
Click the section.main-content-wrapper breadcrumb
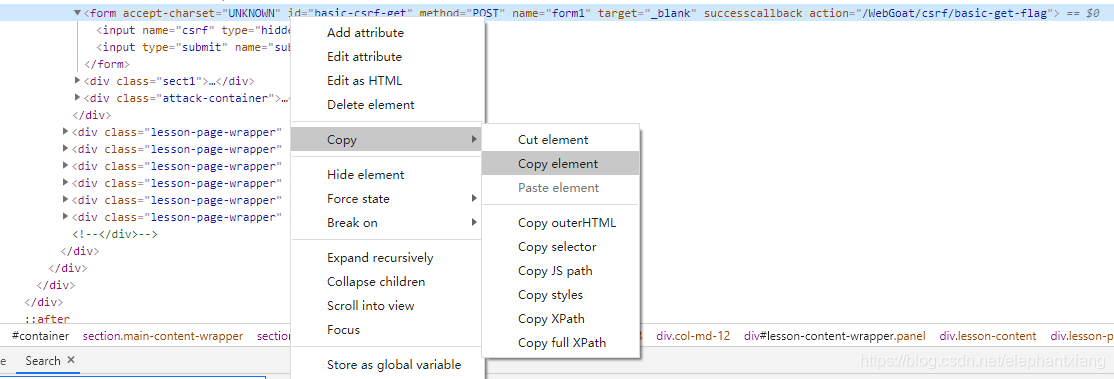click(163, 336)
